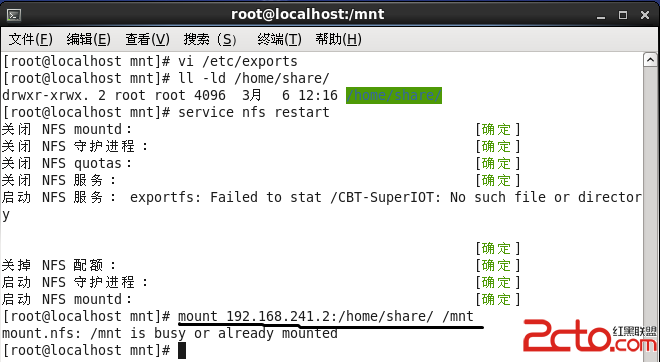
Task: Click the '关闭 NFS mountd:' line
Action: (x=67, y=129)
